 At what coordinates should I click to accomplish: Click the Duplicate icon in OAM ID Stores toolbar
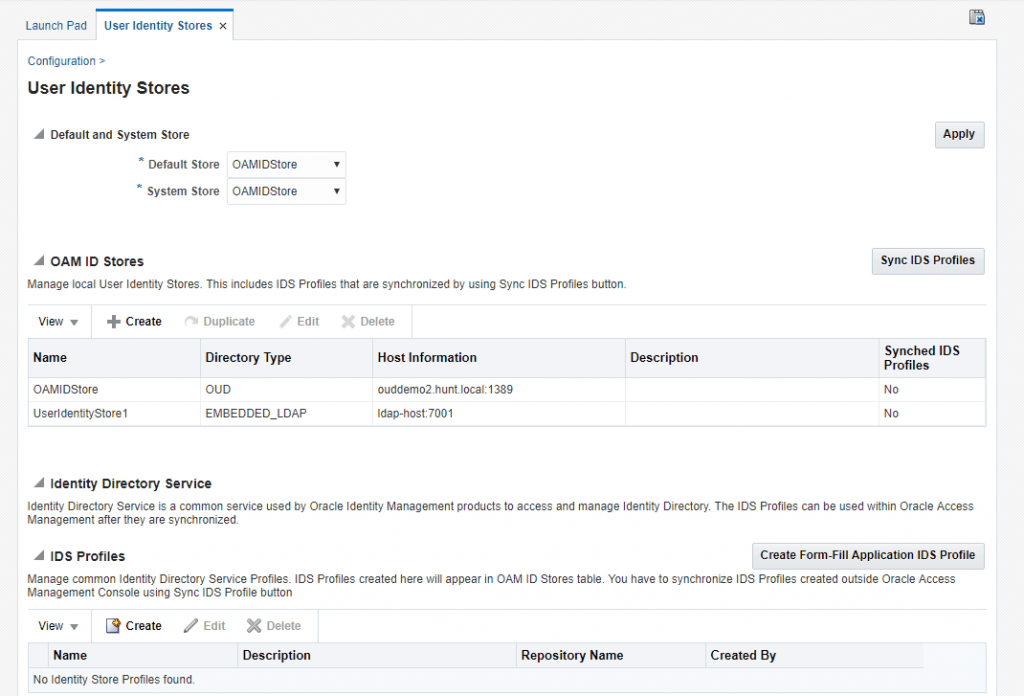[x=192, y=322]
